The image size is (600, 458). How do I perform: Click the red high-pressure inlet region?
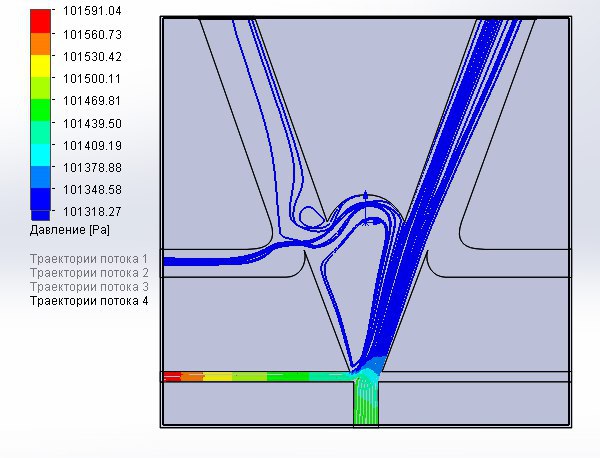[x=172, y=377]
